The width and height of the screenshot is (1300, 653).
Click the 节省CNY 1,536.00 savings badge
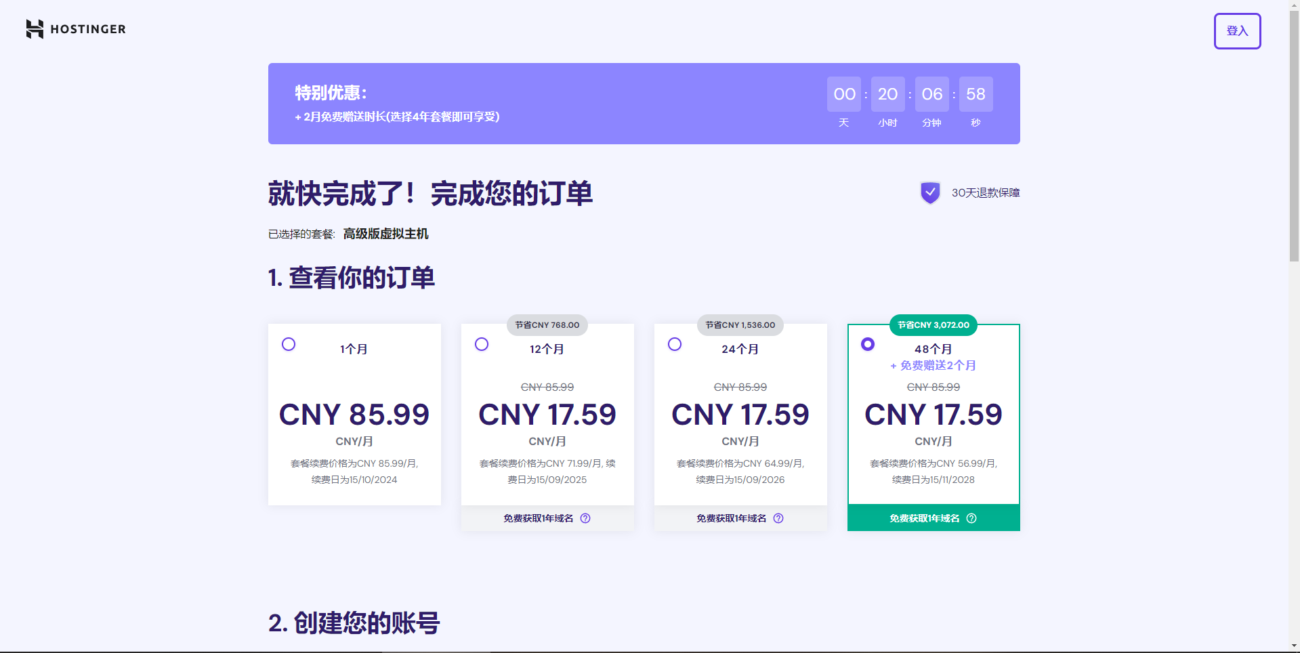point(740,325)
